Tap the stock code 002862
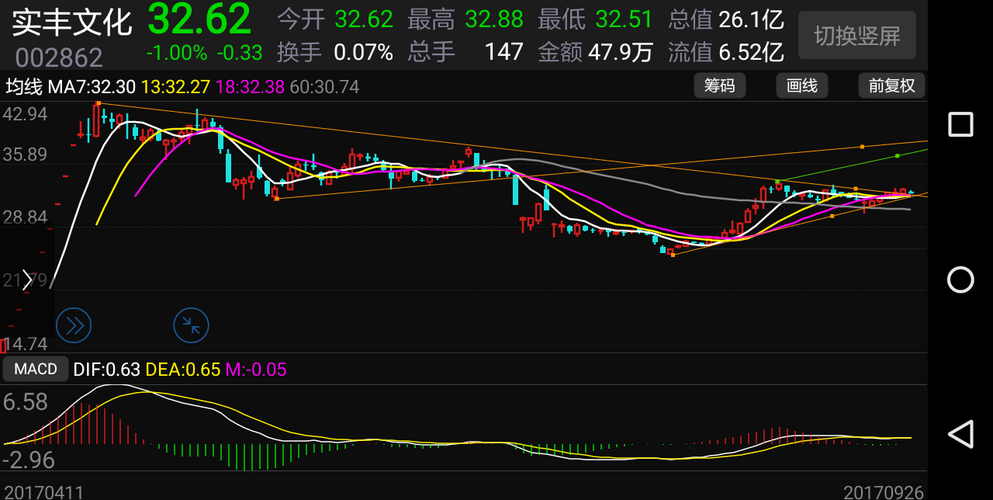 pos(59,58)
